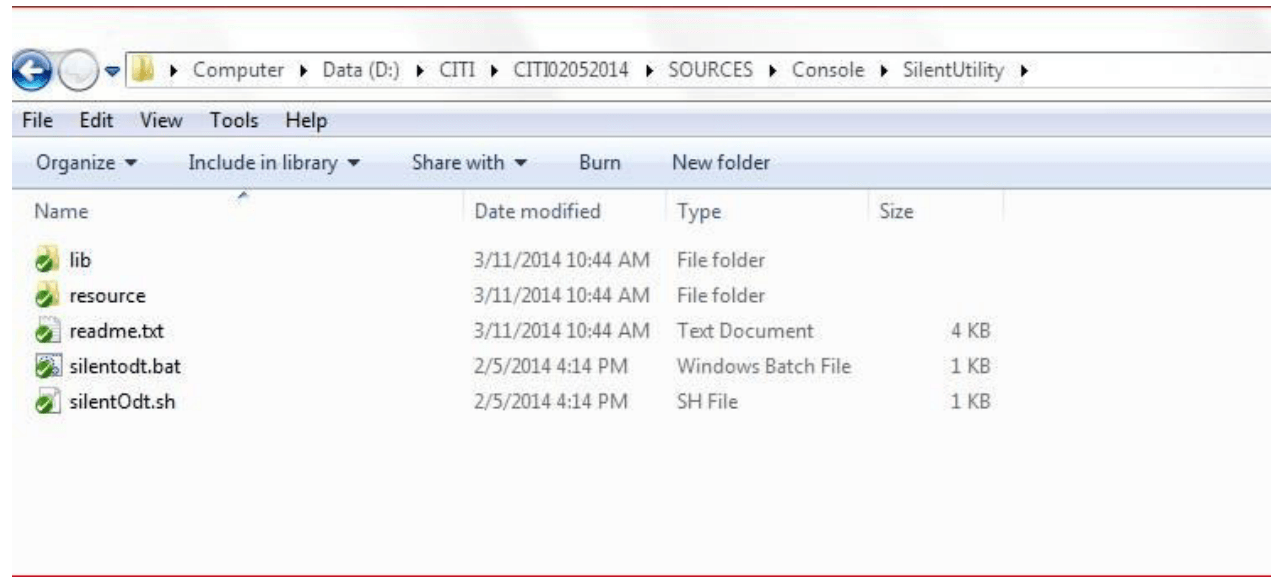Viewport: 1279px width, 579px height.
Task: Open the recent locations dropdown arrow
Action: coord(112,72)
